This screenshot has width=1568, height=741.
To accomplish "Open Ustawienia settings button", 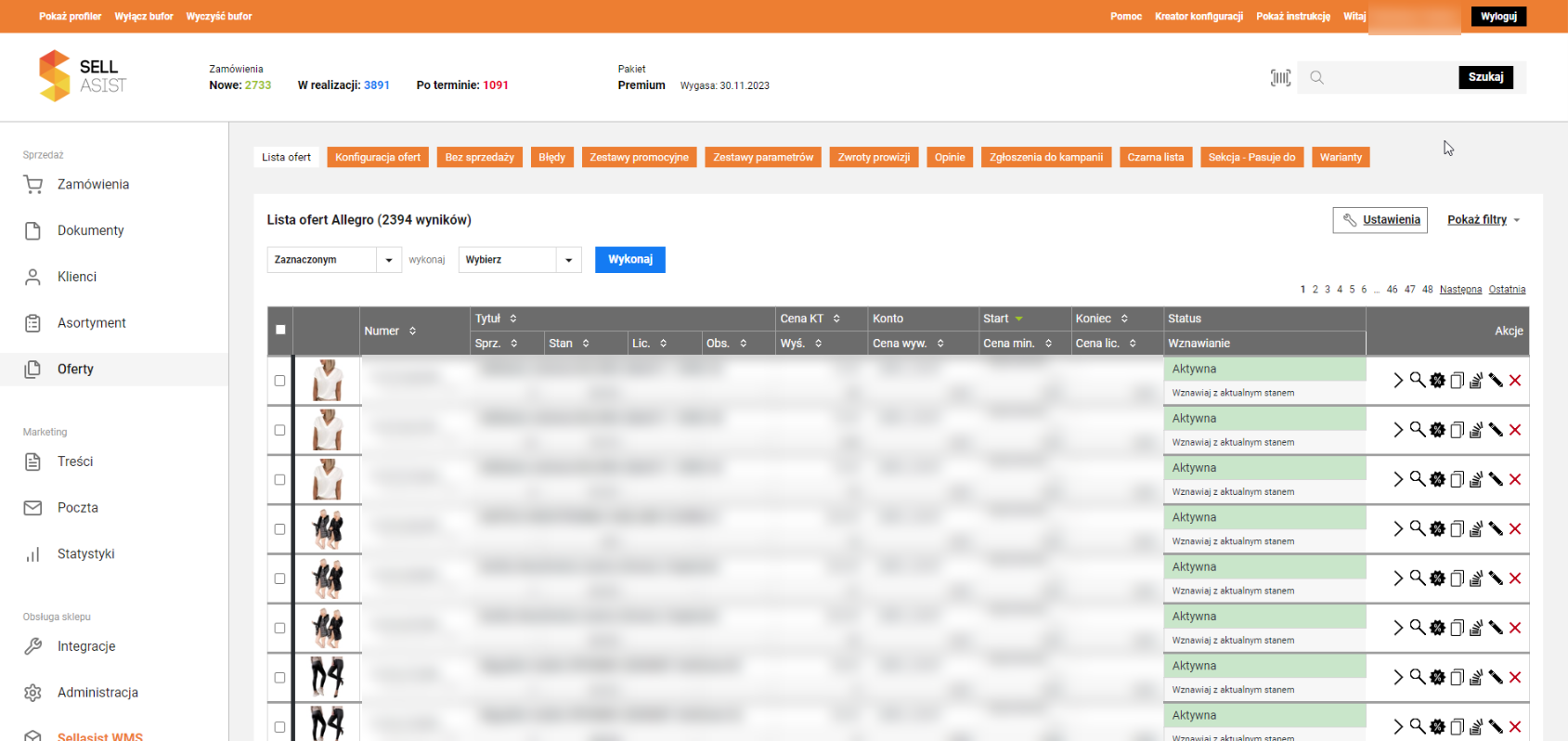I will [1380, 220].
